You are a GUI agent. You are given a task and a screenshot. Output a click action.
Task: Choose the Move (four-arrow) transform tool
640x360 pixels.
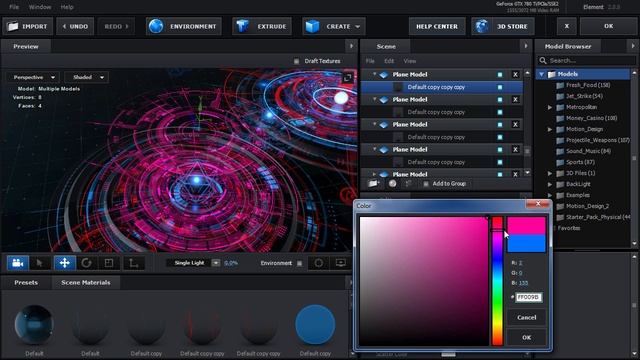(x=64, y=263)
